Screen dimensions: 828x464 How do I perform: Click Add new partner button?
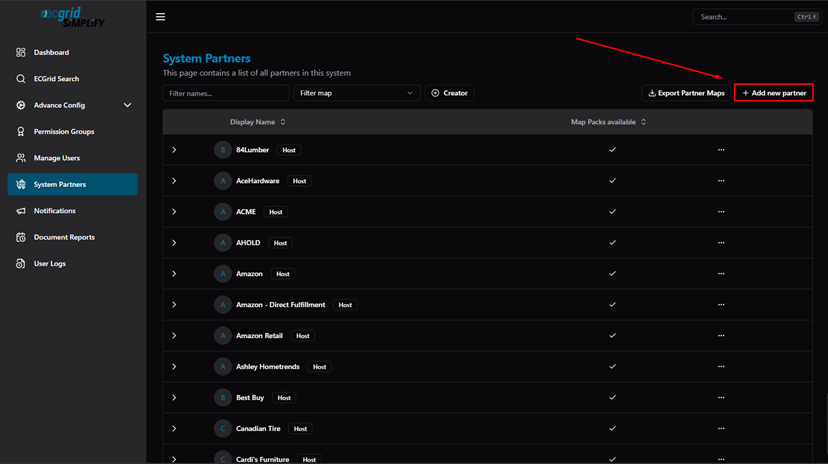774,93
